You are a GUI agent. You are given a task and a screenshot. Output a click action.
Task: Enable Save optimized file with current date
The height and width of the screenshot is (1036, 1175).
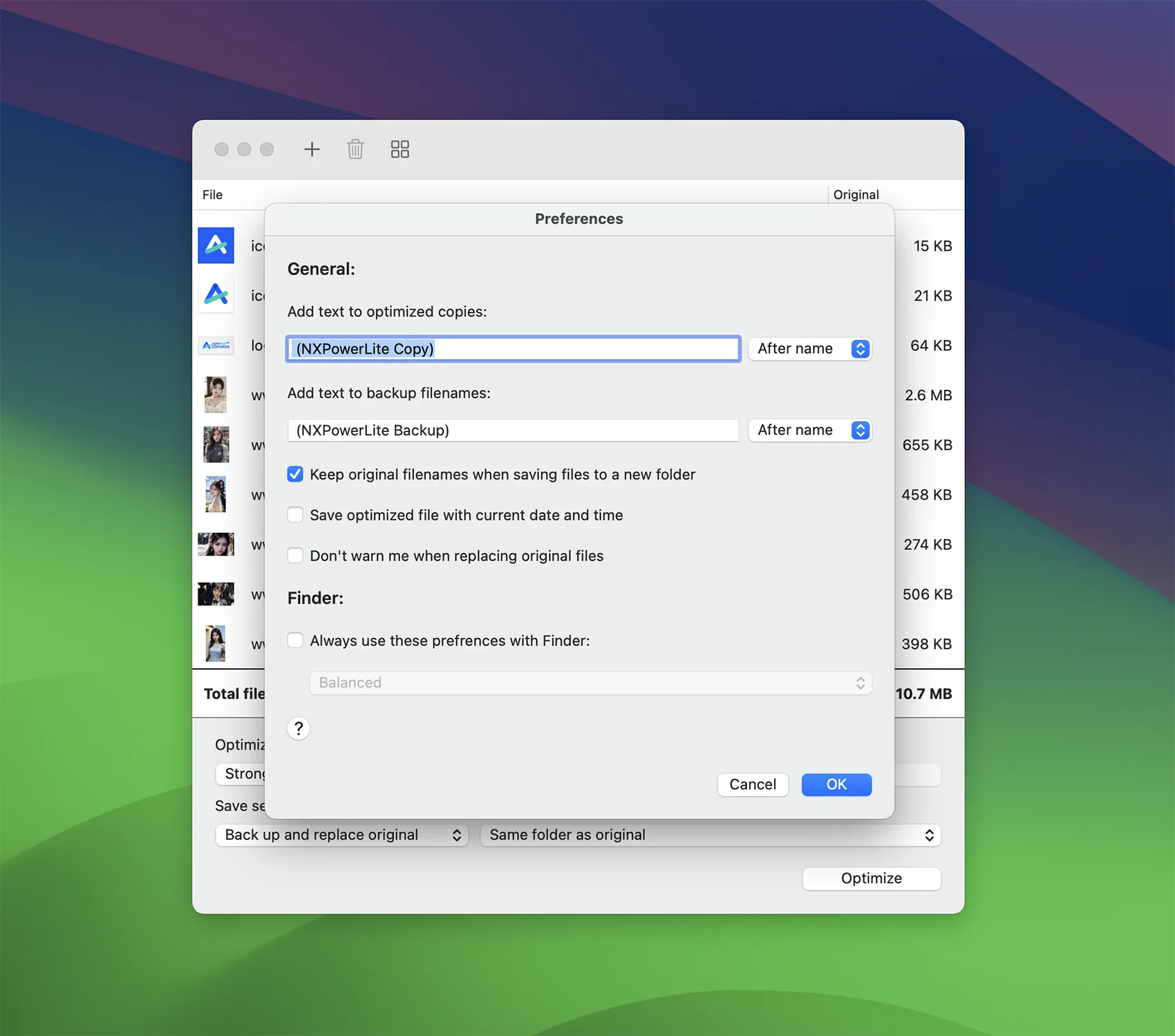[x=295, y=515]
